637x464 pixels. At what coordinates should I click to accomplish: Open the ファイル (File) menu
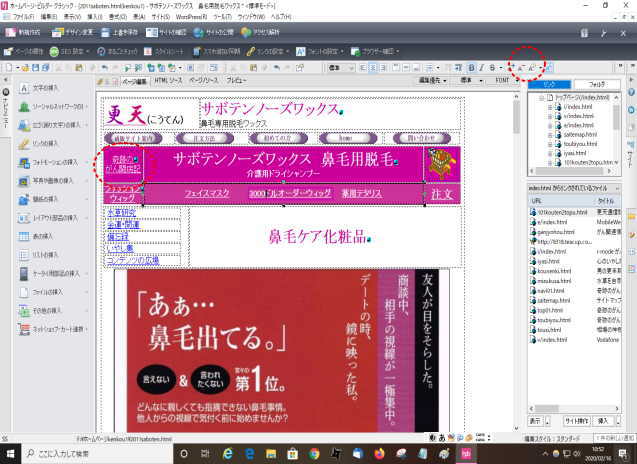pos(23,17)
